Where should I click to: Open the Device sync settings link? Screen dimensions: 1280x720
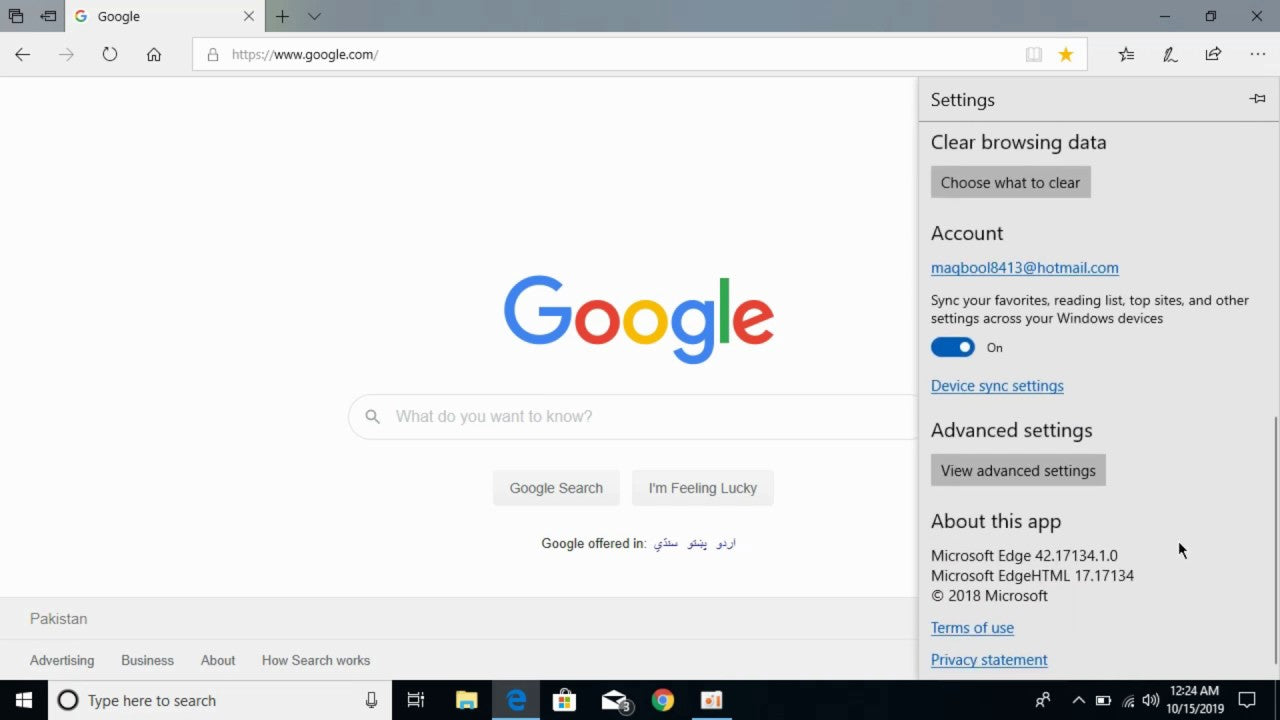(997, 385)
